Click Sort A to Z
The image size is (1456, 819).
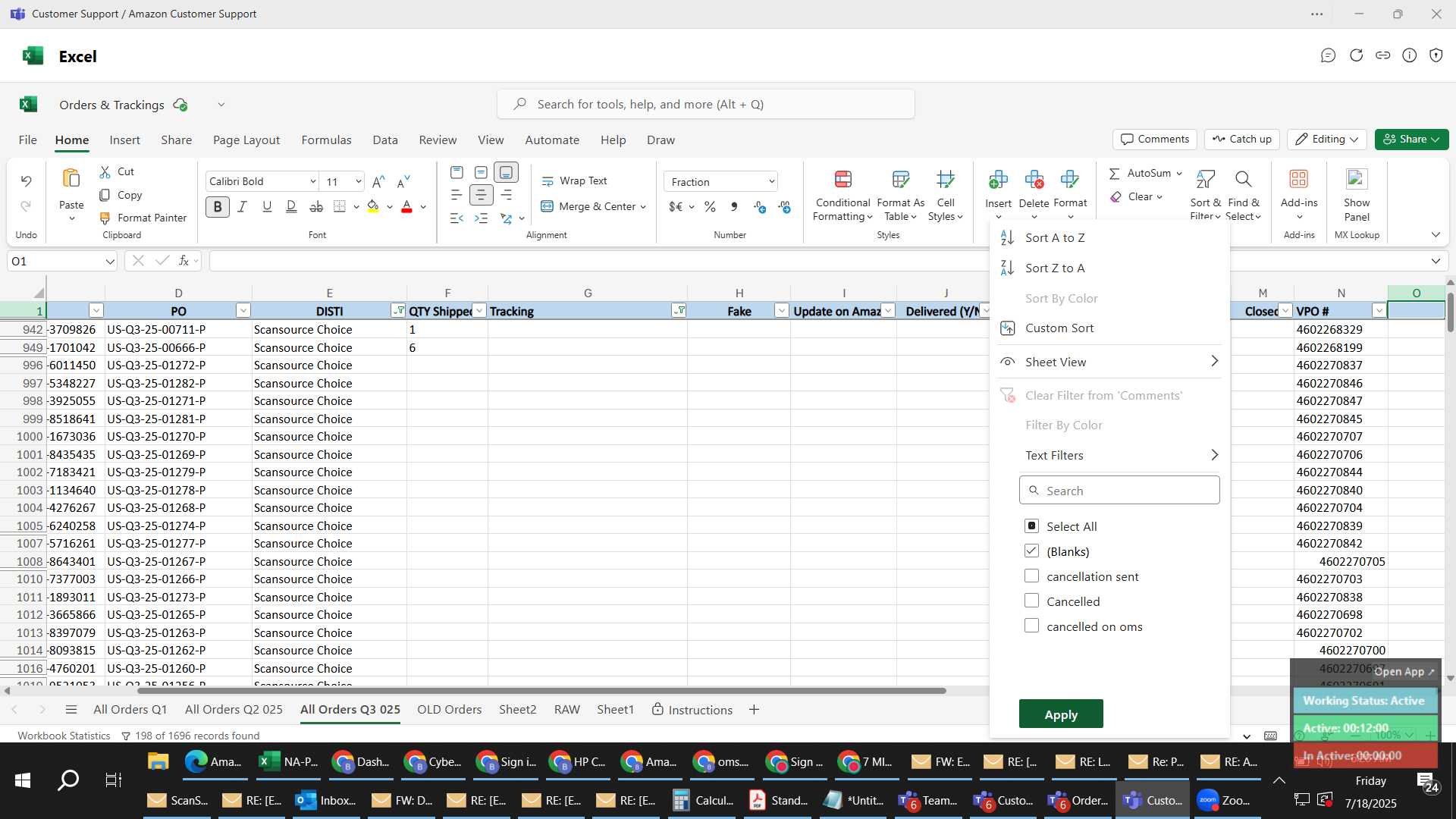[x=1055, y=238]
